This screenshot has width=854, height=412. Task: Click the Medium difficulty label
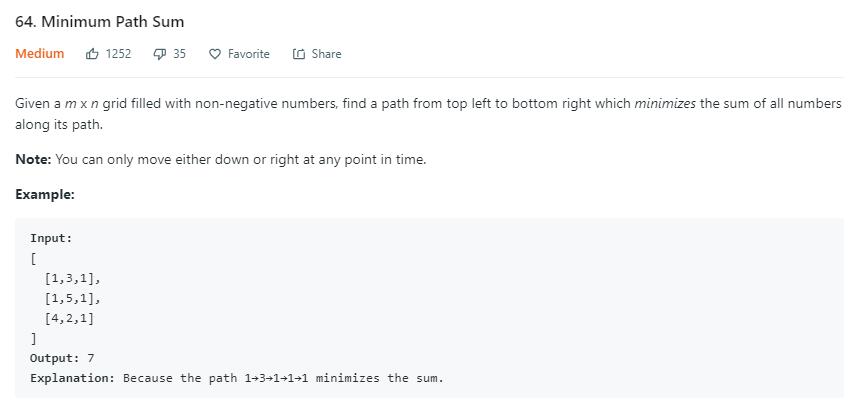point(40,54)
